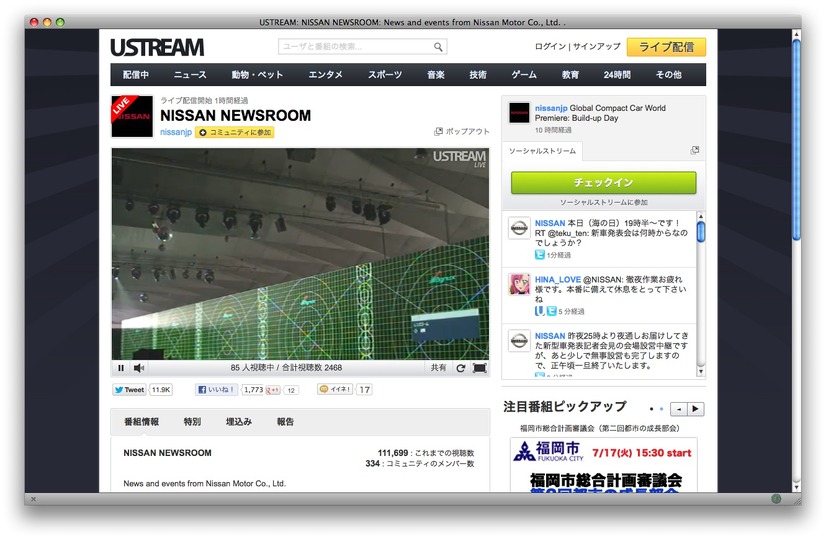Click the social stream scrollbar thumb

click(701, 231)
